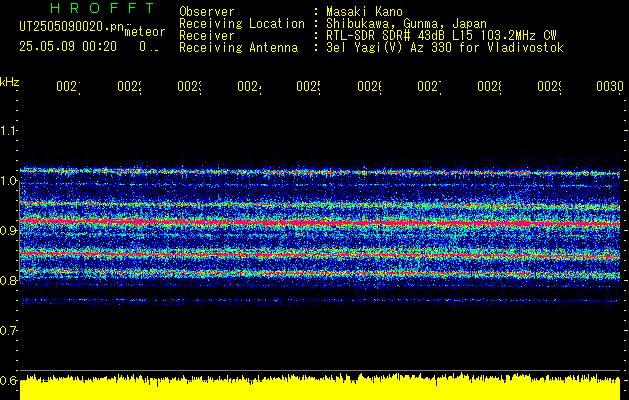Image resolution: width=629 pixels, height=400 pixels.
Task: Click the 1.1 kHz axis label
Action: (x=8, y=131)
